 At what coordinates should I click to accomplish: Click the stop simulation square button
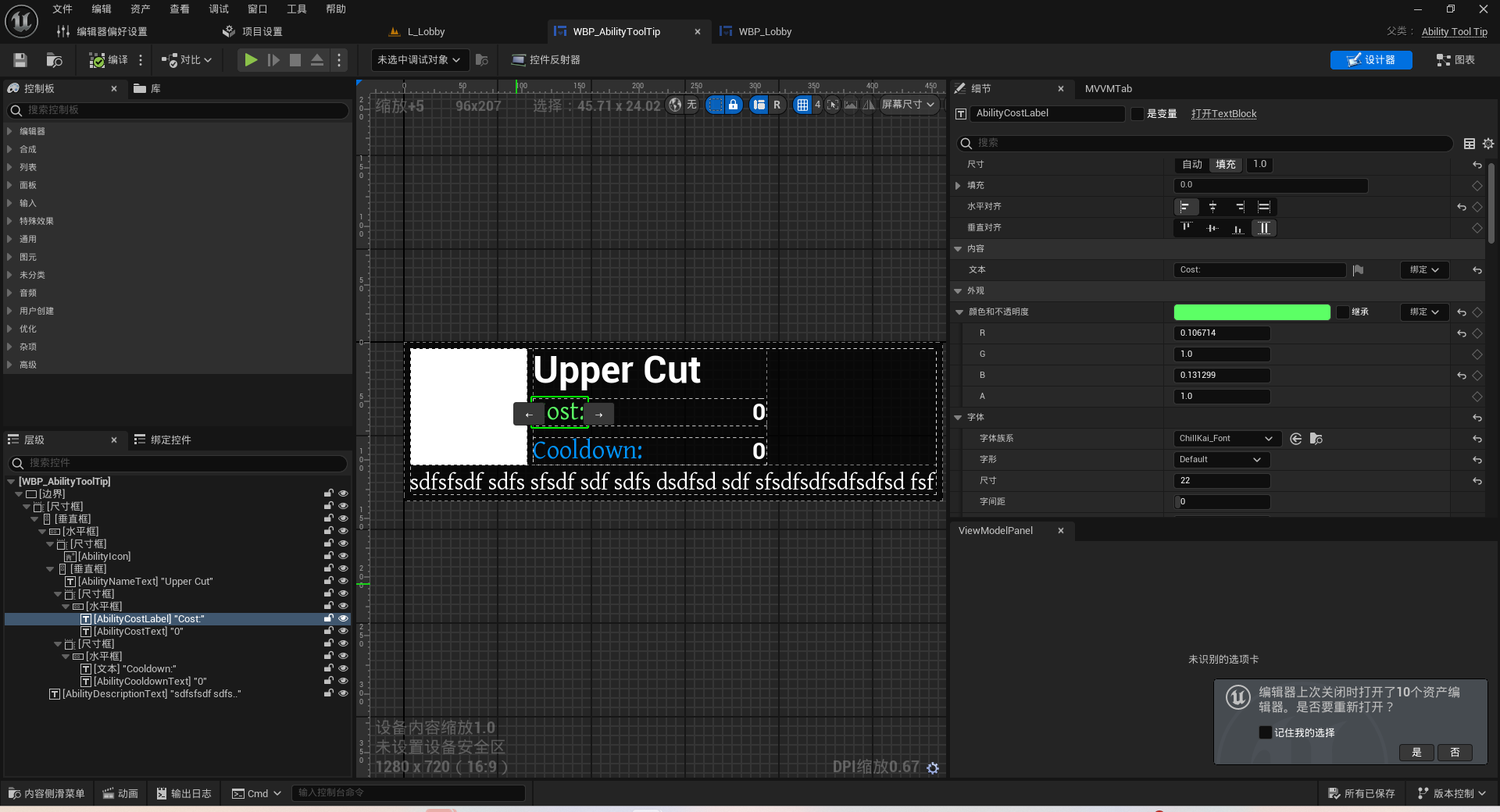tap(295, 60)
